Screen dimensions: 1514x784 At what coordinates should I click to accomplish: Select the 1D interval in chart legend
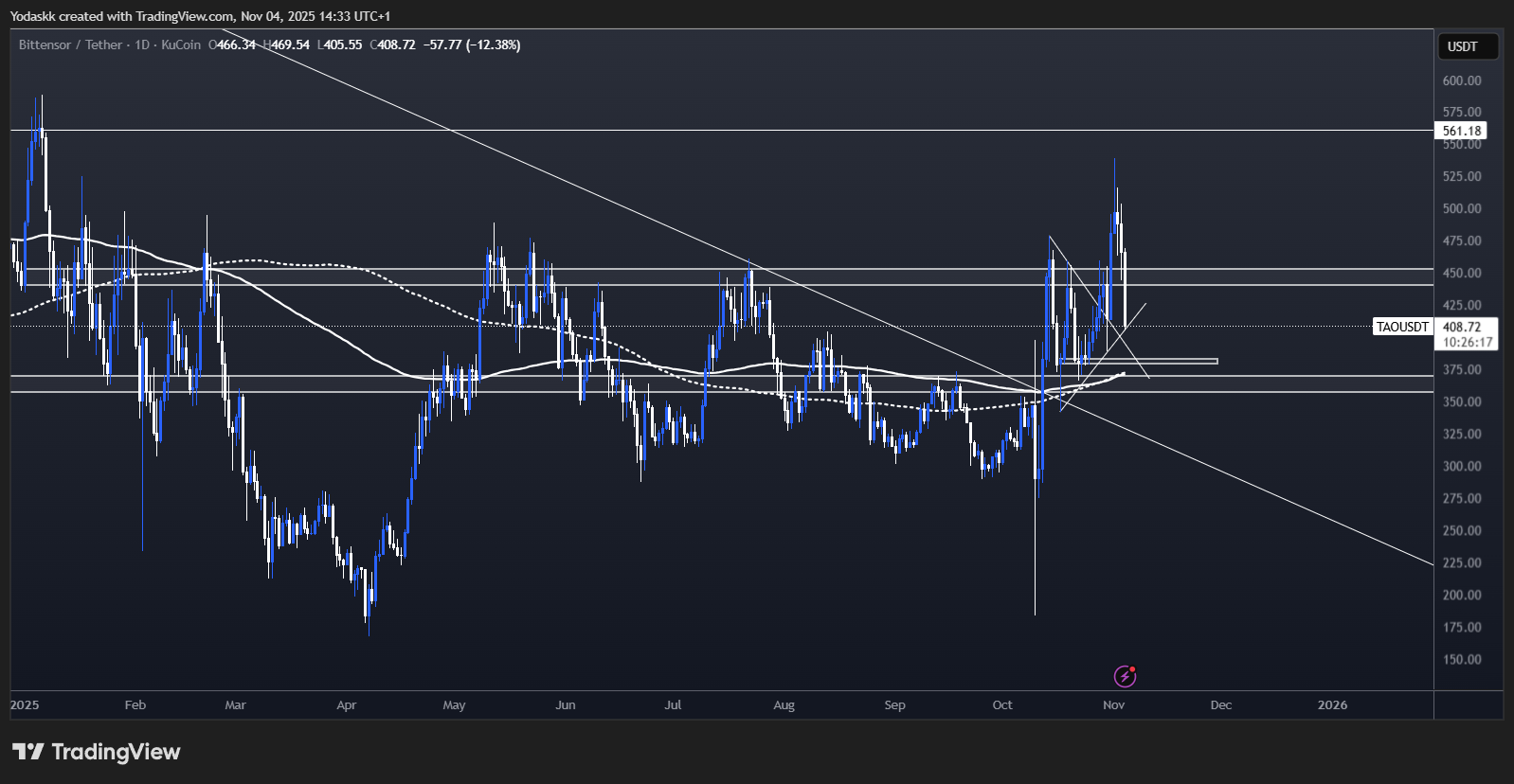[142, 45]
